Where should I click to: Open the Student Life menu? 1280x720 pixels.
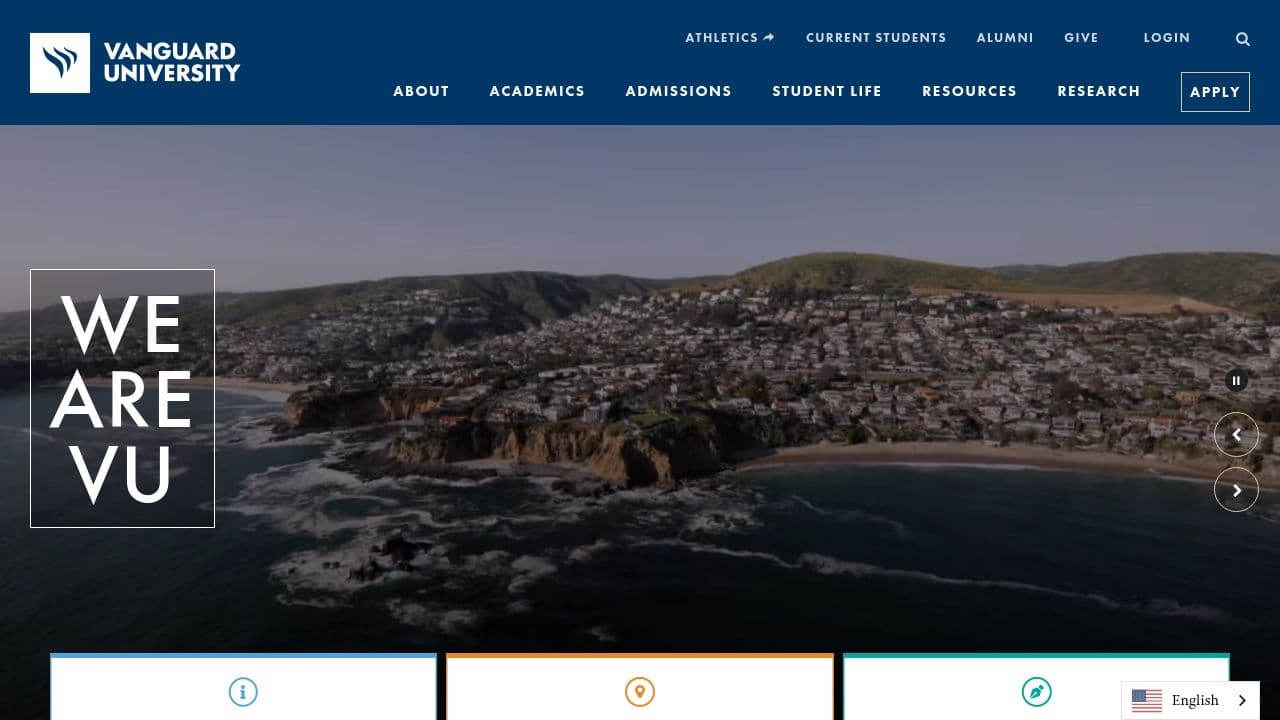pyautogui.click(x=827, y=91)
